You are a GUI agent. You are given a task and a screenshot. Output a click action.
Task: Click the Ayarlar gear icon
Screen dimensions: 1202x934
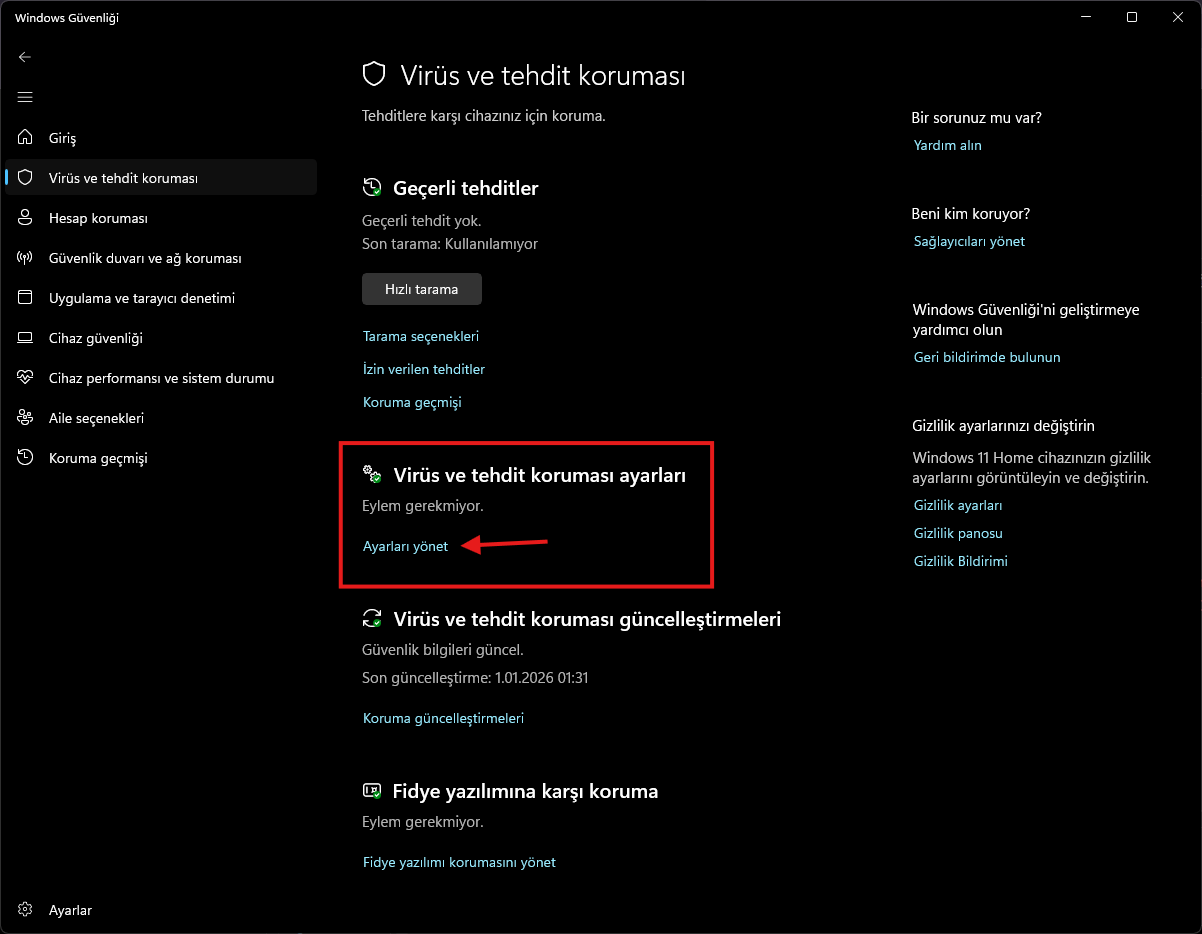coord(25,910)
